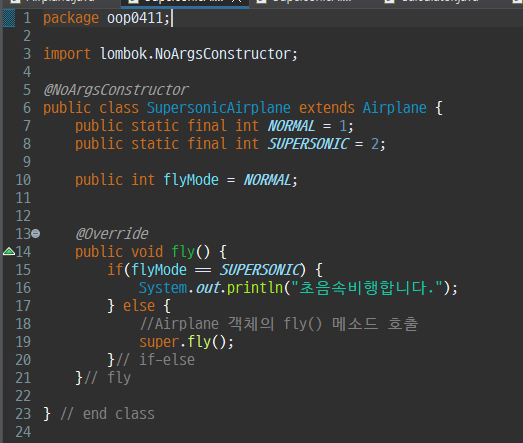The height and width of the screenshot is (443, 523).
Task: Click the 'println' method call
Action: [255, 288]
